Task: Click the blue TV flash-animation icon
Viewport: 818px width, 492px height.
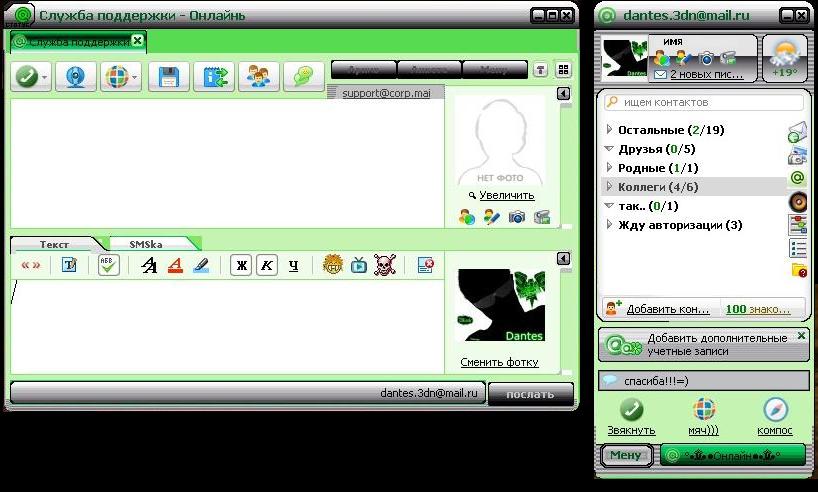Action: pyautogui.click(x=359, y=265)
